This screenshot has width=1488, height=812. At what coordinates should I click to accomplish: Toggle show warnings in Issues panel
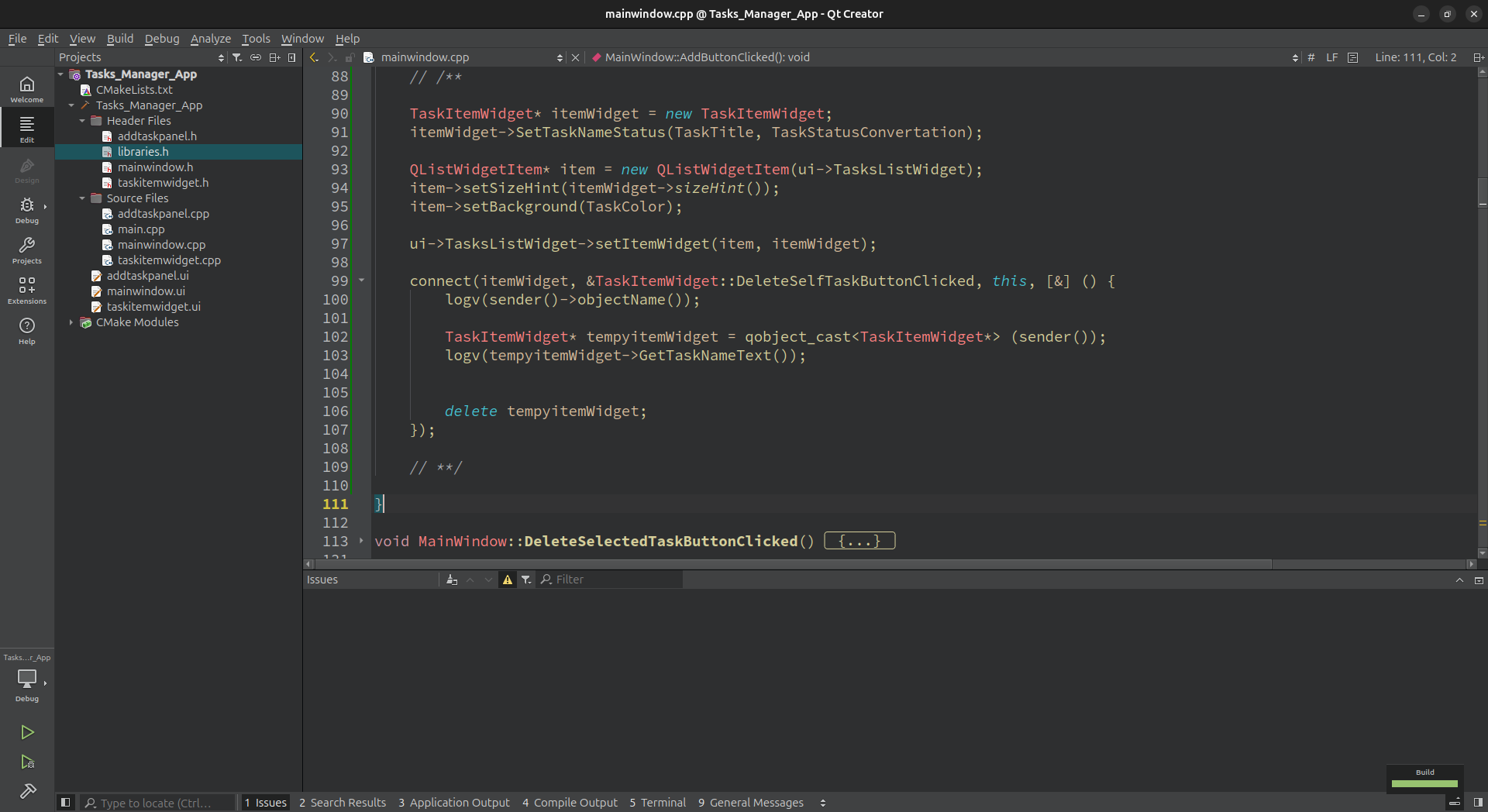(x=508, y=580)
